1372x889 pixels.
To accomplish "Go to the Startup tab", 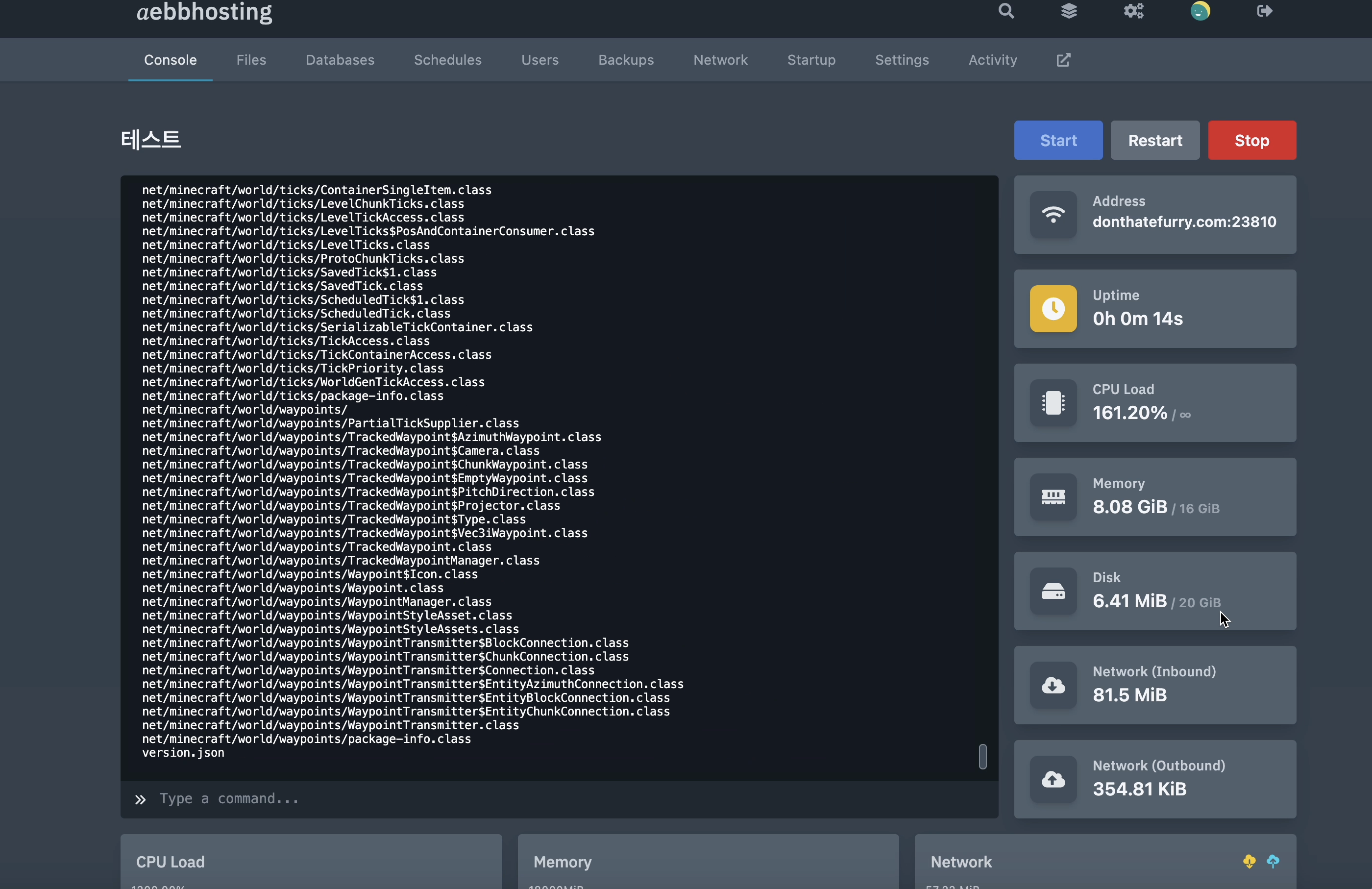I will 811,60.
